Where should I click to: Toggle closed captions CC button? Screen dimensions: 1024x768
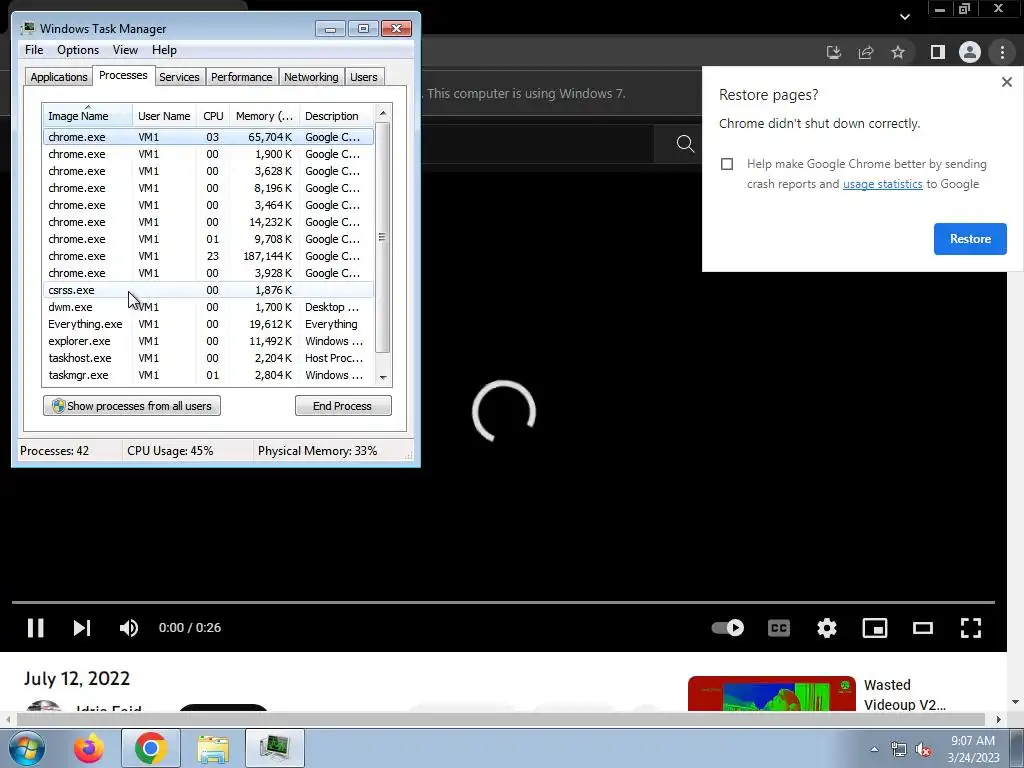tap(779, 628)
